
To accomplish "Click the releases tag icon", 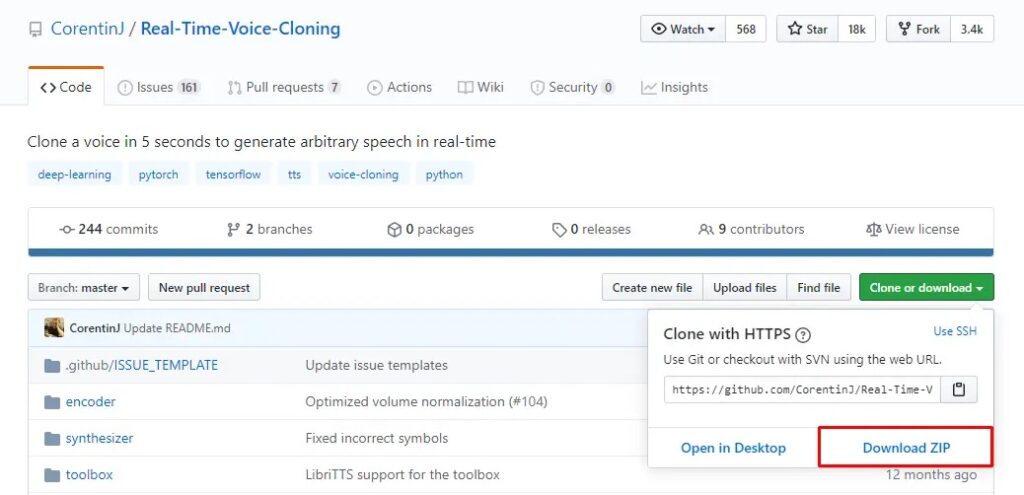I will [x=559, y=230].
